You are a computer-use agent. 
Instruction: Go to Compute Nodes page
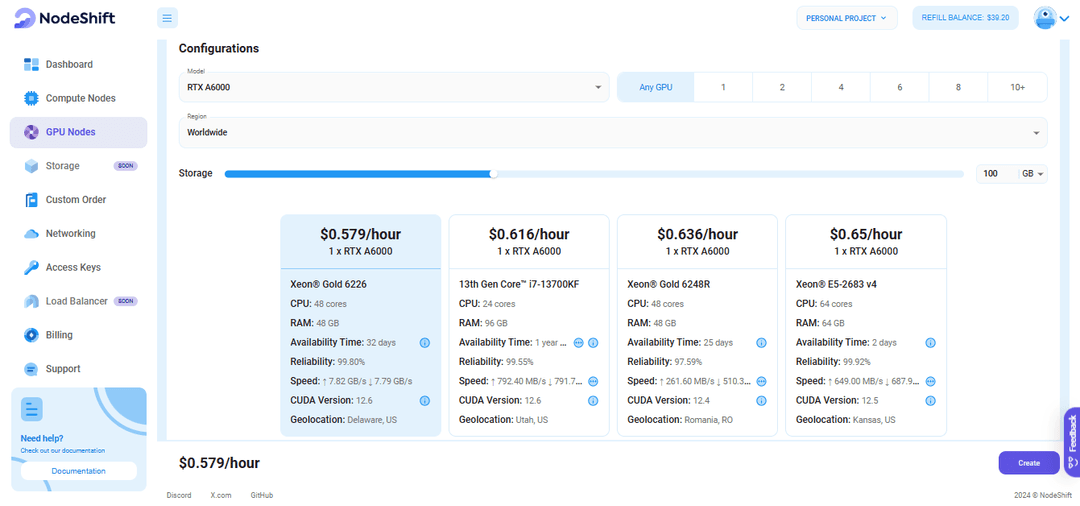point(80,98)
